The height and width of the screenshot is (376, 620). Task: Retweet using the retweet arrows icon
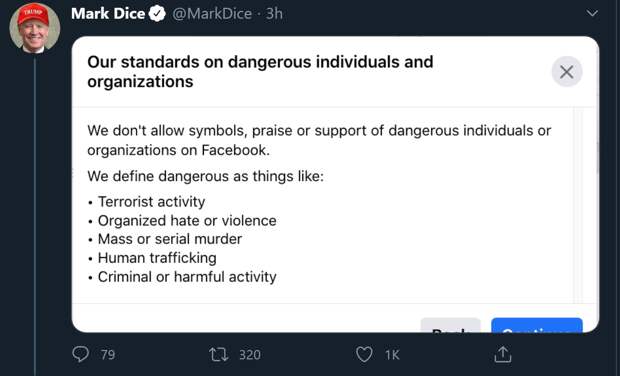click(x=219, y=355)
